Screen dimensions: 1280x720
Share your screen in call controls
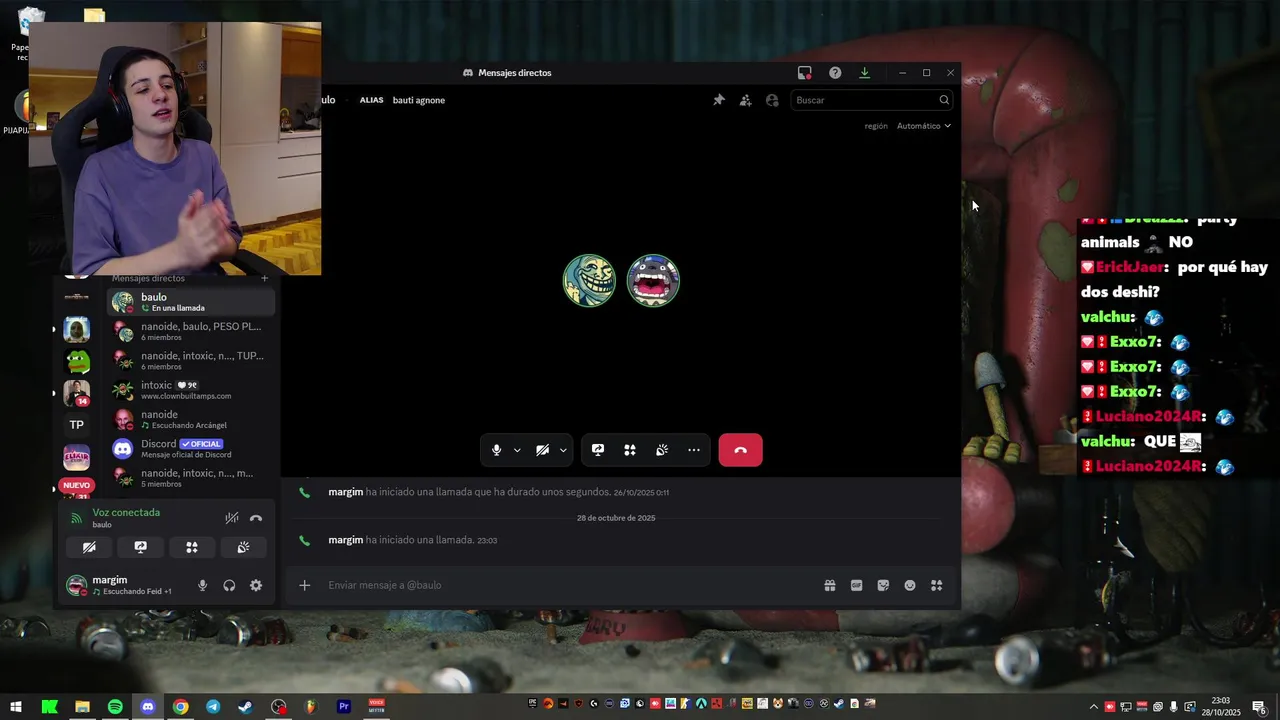pos(598,450)
